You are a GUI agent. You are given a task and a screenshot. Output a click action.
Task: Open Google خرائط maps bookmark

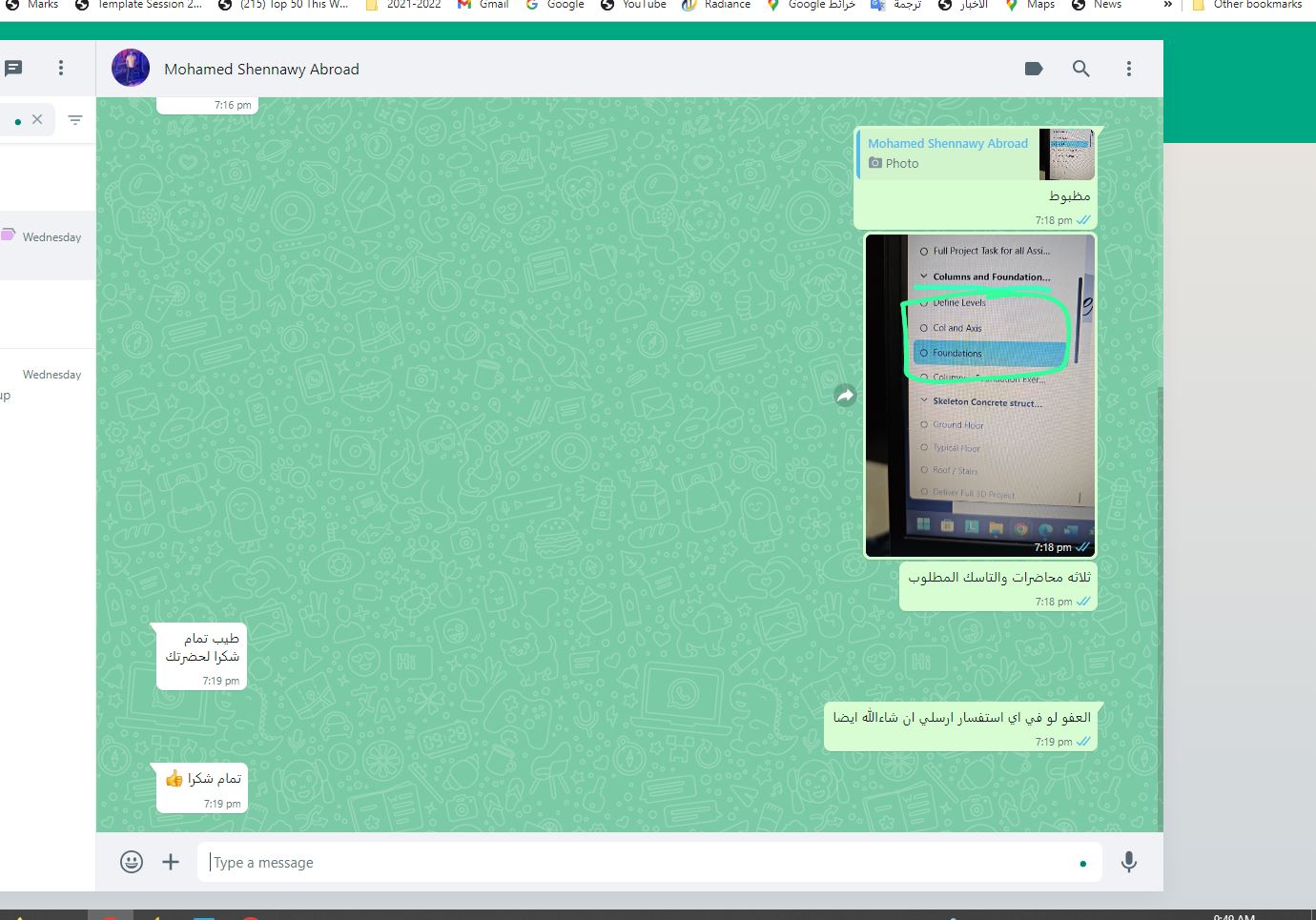[812, 5]
